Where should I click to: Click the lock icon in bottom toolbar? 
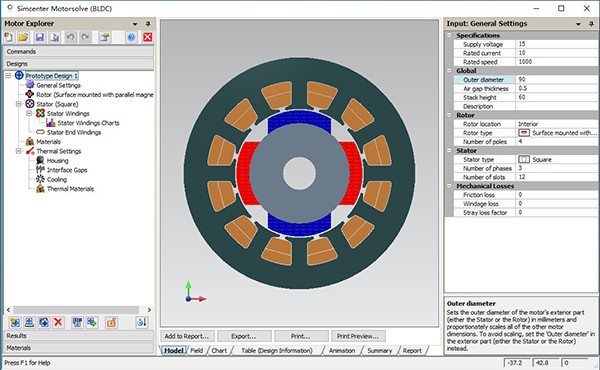[111, 322]
